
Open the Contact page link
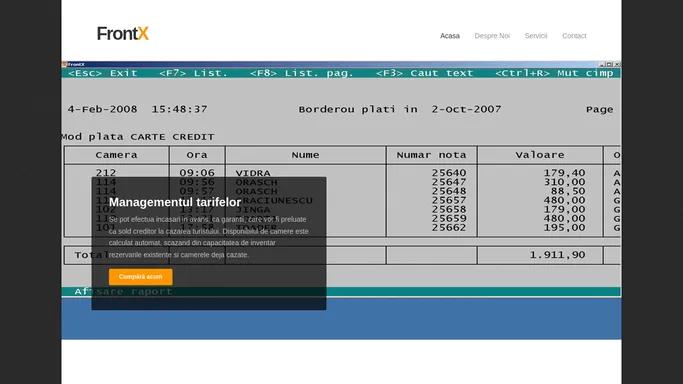pyautogui.click(x=574, y=36)
